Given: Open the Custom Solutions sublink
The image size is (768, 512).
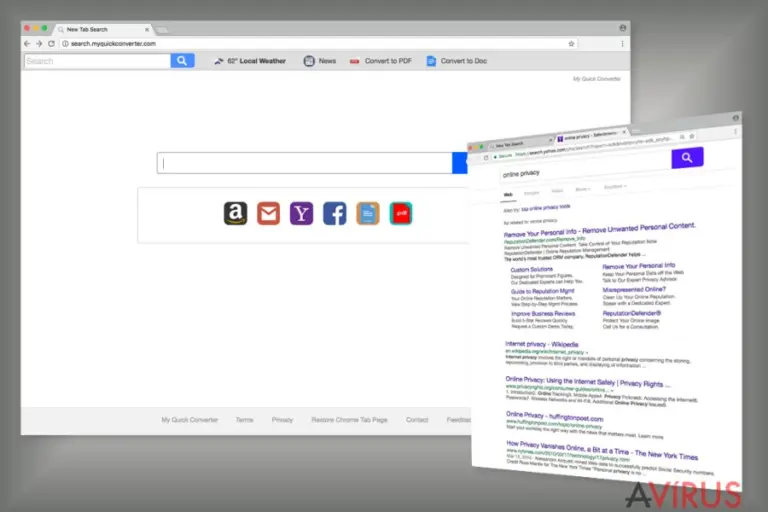Looking at the screenshot, I should [531, 269].
